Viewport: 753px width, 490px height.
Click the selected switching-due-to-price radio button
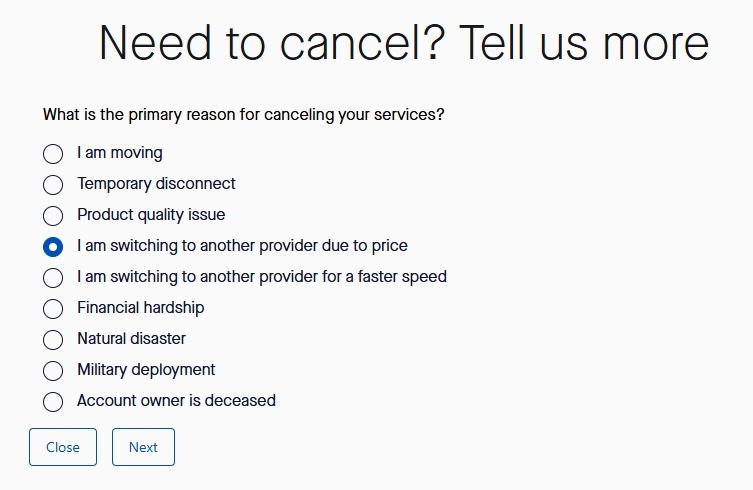click(53, 247)
